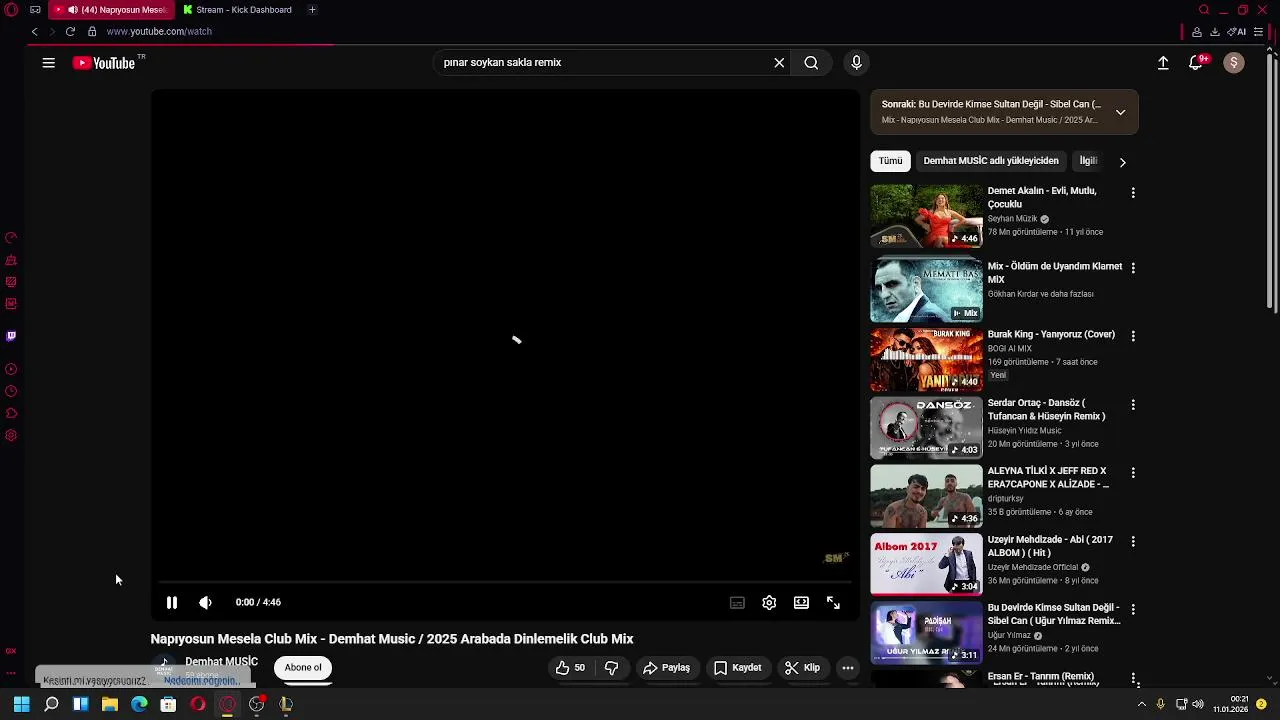Open options for Uzeyir Mehdizade video
Screen dimensions: 1280x720
tap(1133, 541)
